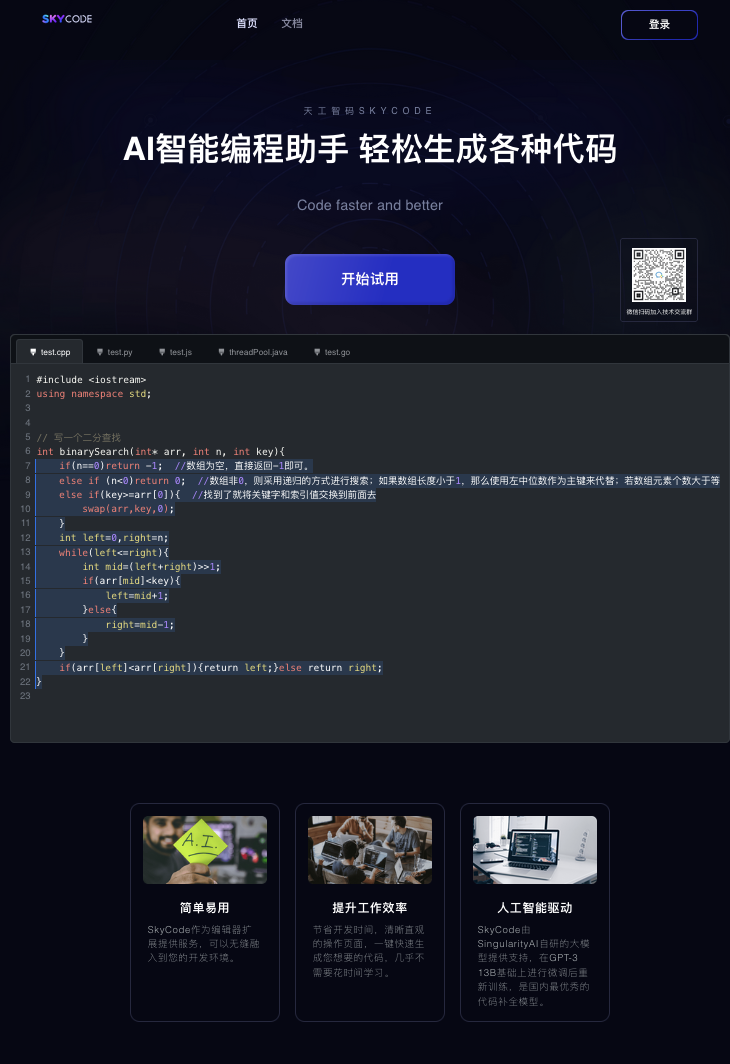Image resolution: width=730 pixels, height=1064 pixels.
Task: Click the 'Code faster and better' tagline
Action: [x=370, y=205]
